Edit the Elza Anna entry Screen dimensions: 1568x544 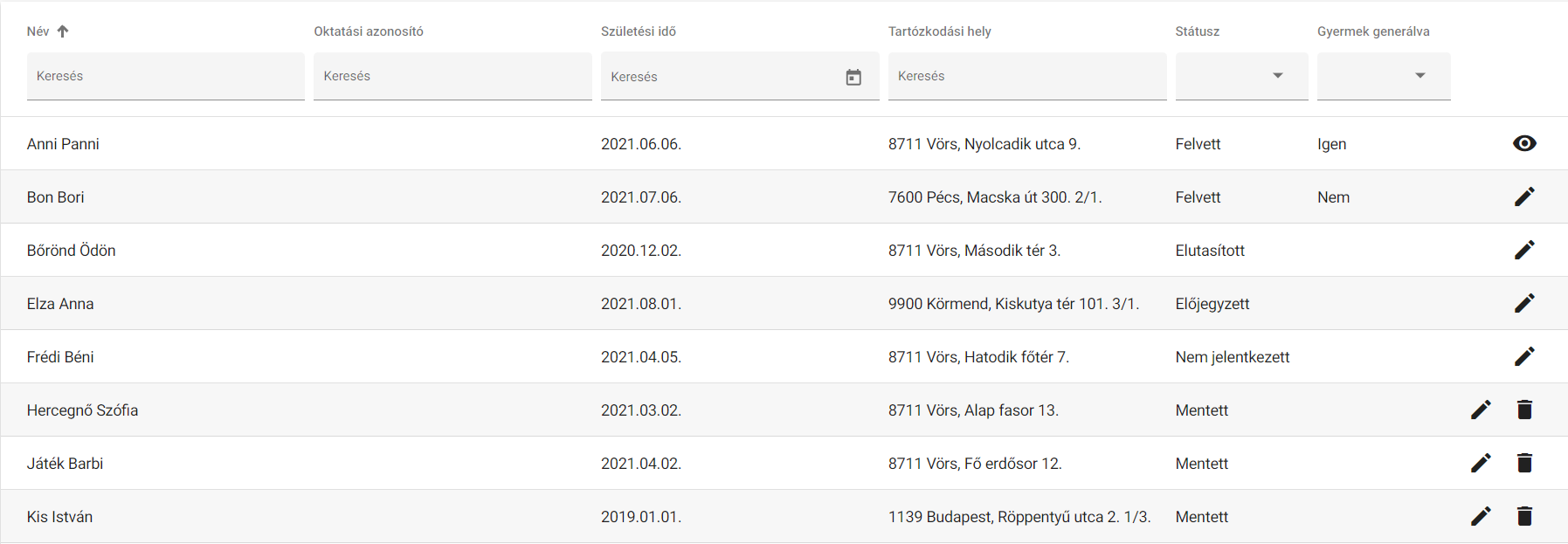coord(1524,303)
